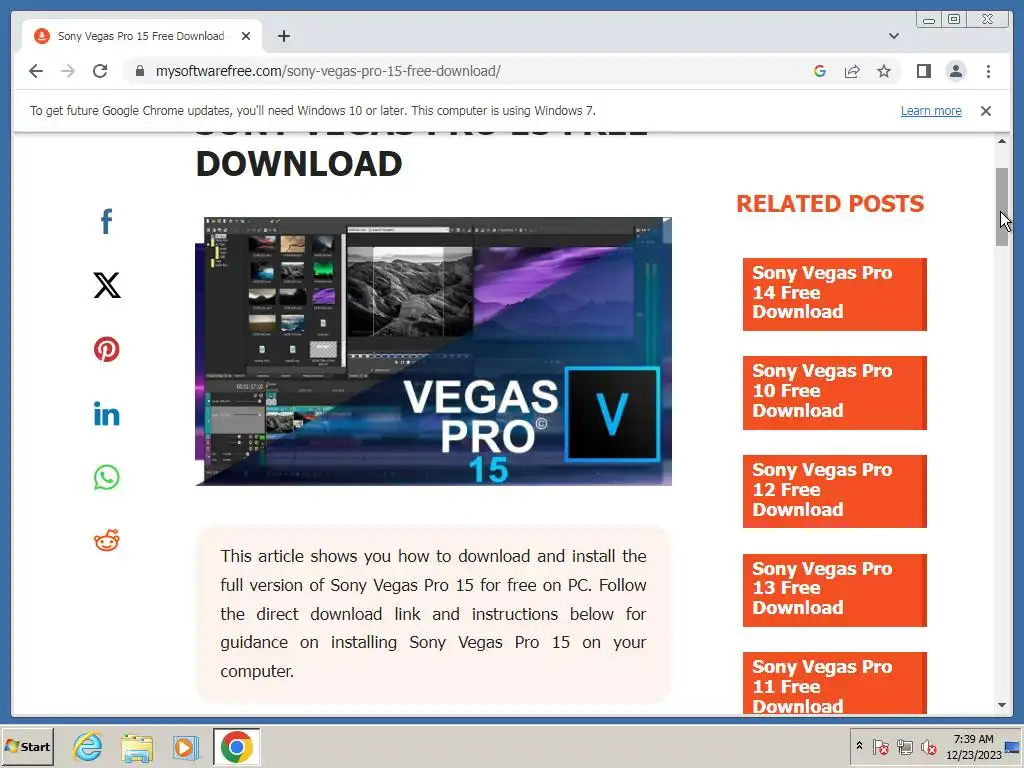Image resolution: width=1024 pixels, height=768 pixels.
Task: Go back to previous page
Action: [36, 71]
